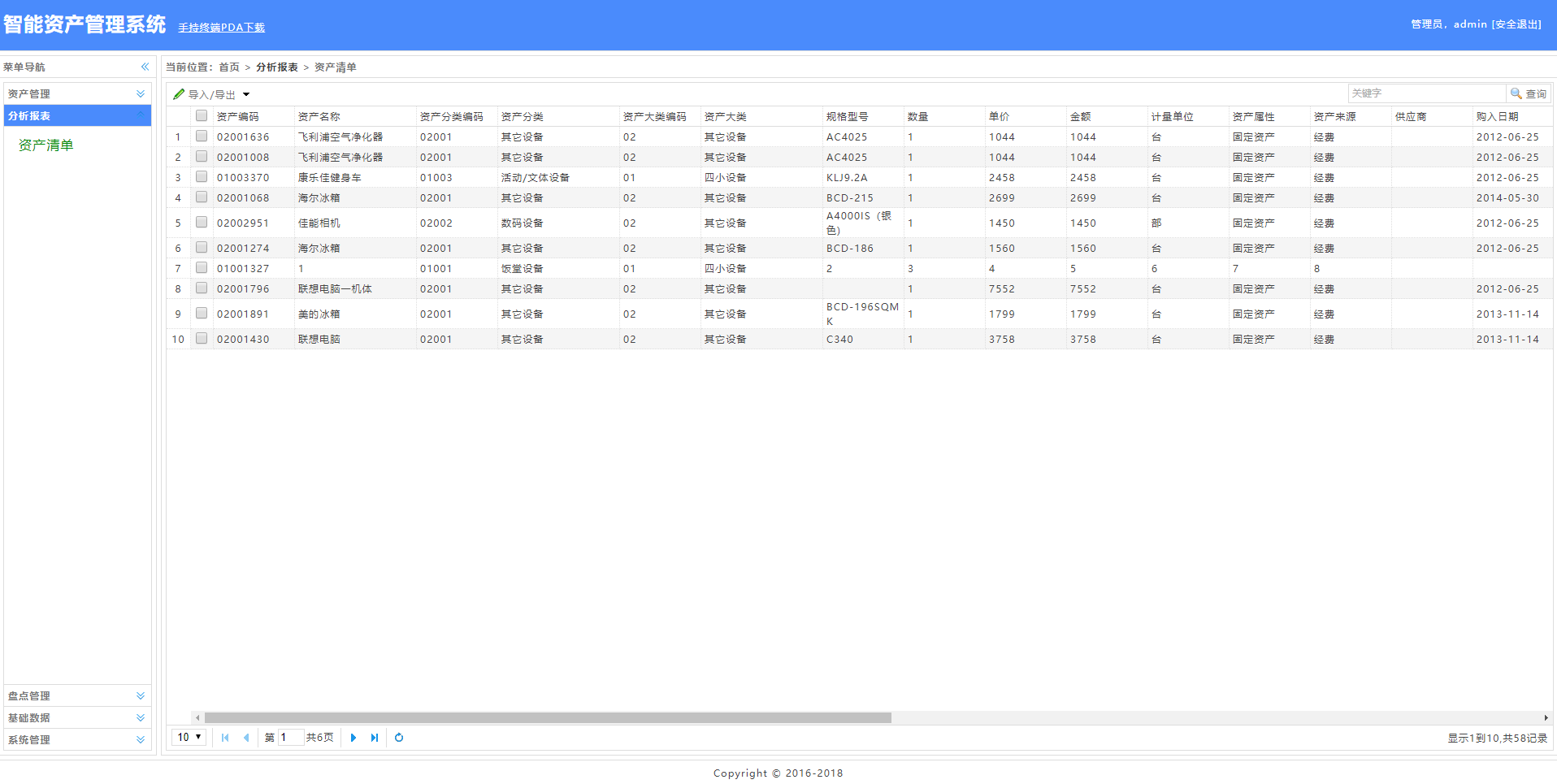This screenshot has height=784, width=1557.
Task: Check row for asset 02001068
Action: pyautogui.click(x=202, y=197)
